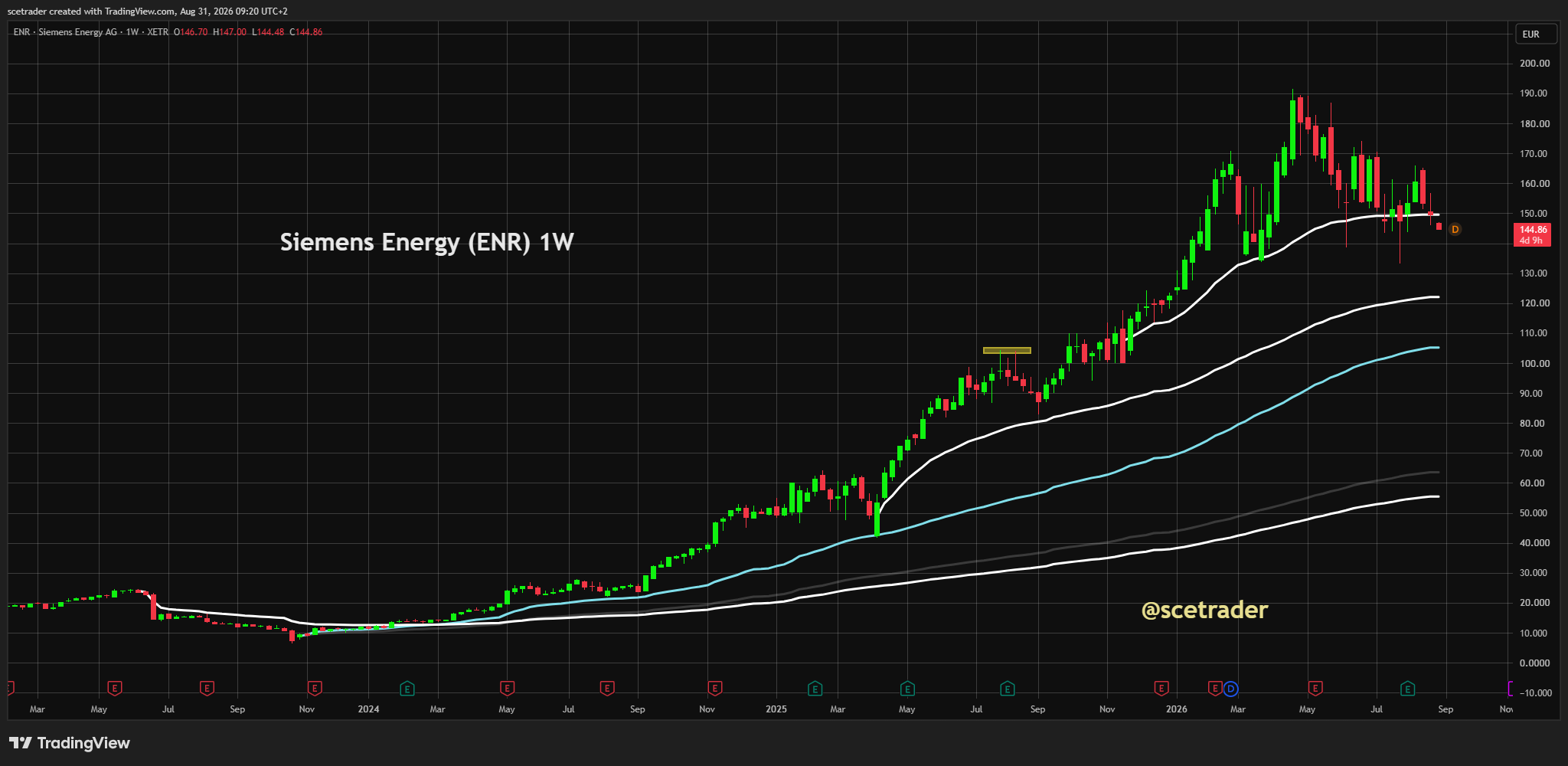The height and width of the screenshot is (766, 1568).
Task: Click the low value L144.48
Action: 268,32
